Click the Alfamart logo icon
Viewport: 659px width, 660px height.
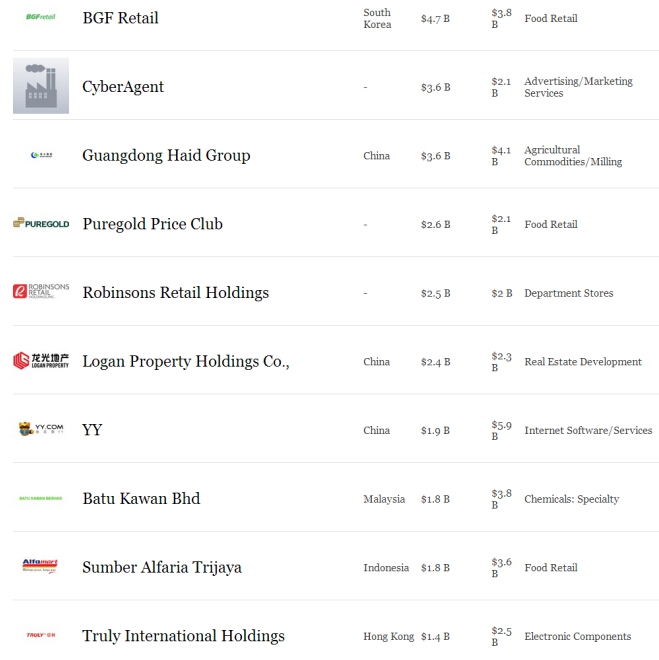click(x=41, y=566)
